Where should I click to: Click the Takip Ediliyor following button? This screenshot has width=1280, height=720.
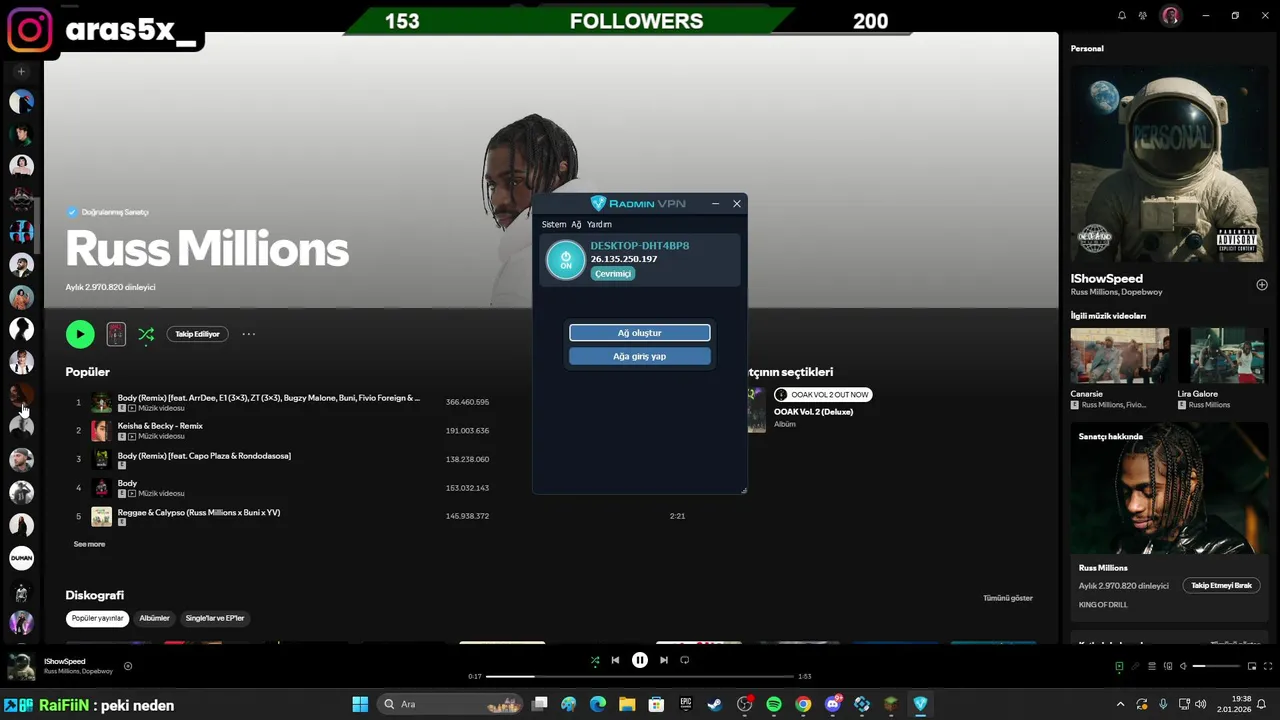[x=197, y=334]
